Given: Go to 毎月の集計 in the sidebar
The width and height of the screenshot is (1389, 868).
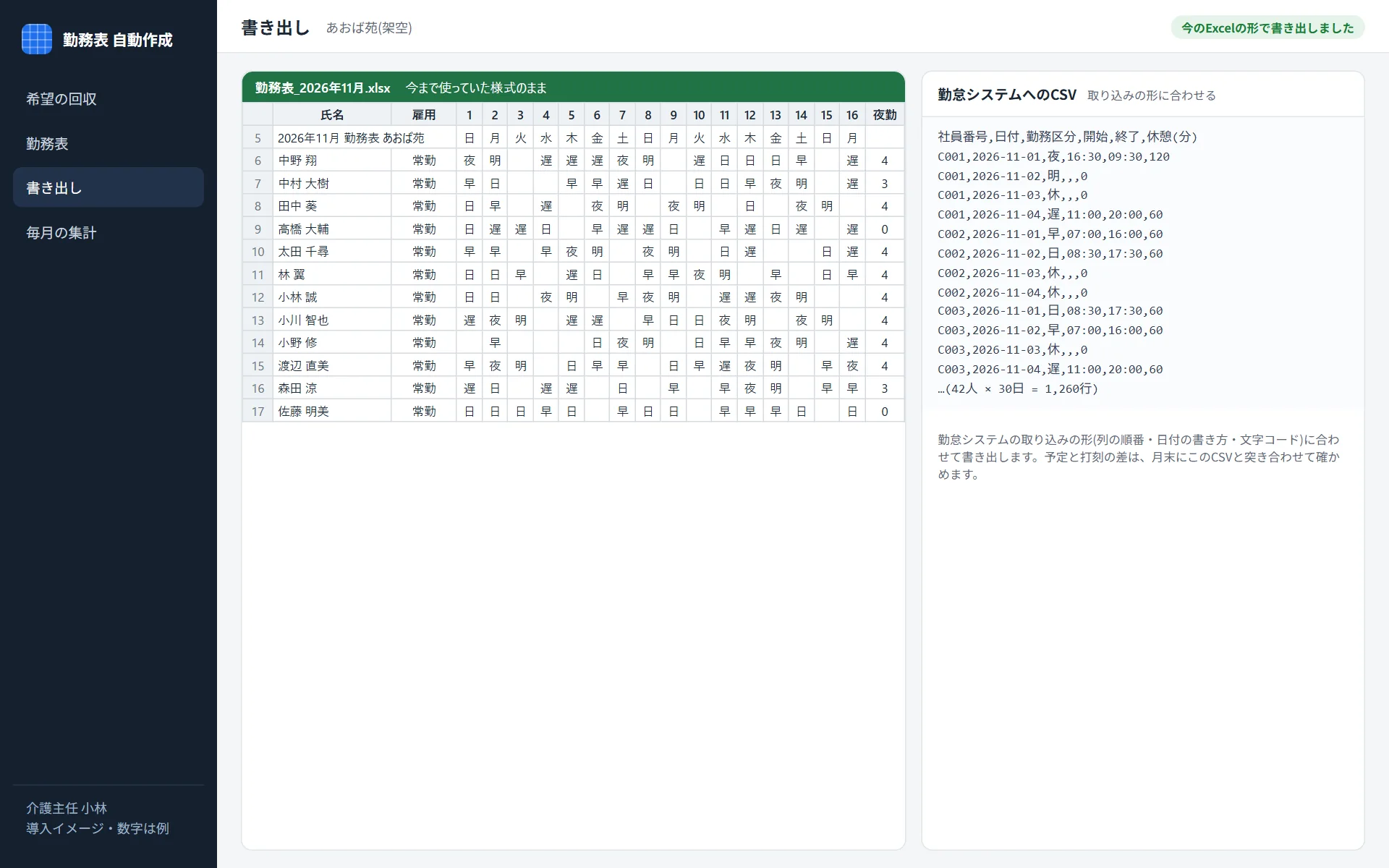Looking at the screenshot, I should coord(109,233).
